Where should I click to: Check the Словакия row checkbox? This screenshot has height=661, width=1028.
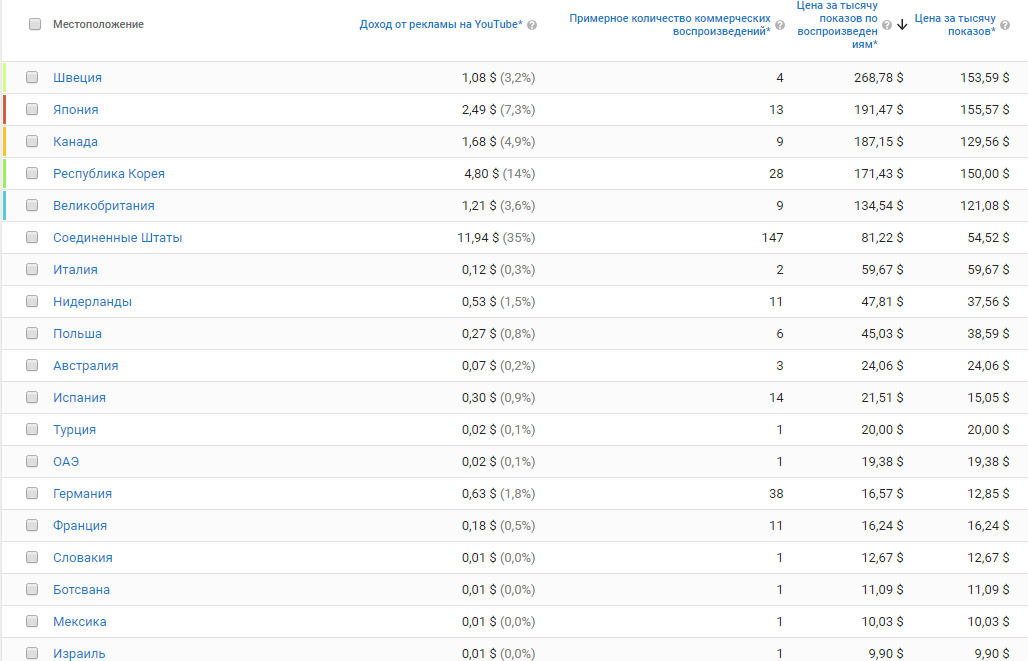(x=32, y=557)
